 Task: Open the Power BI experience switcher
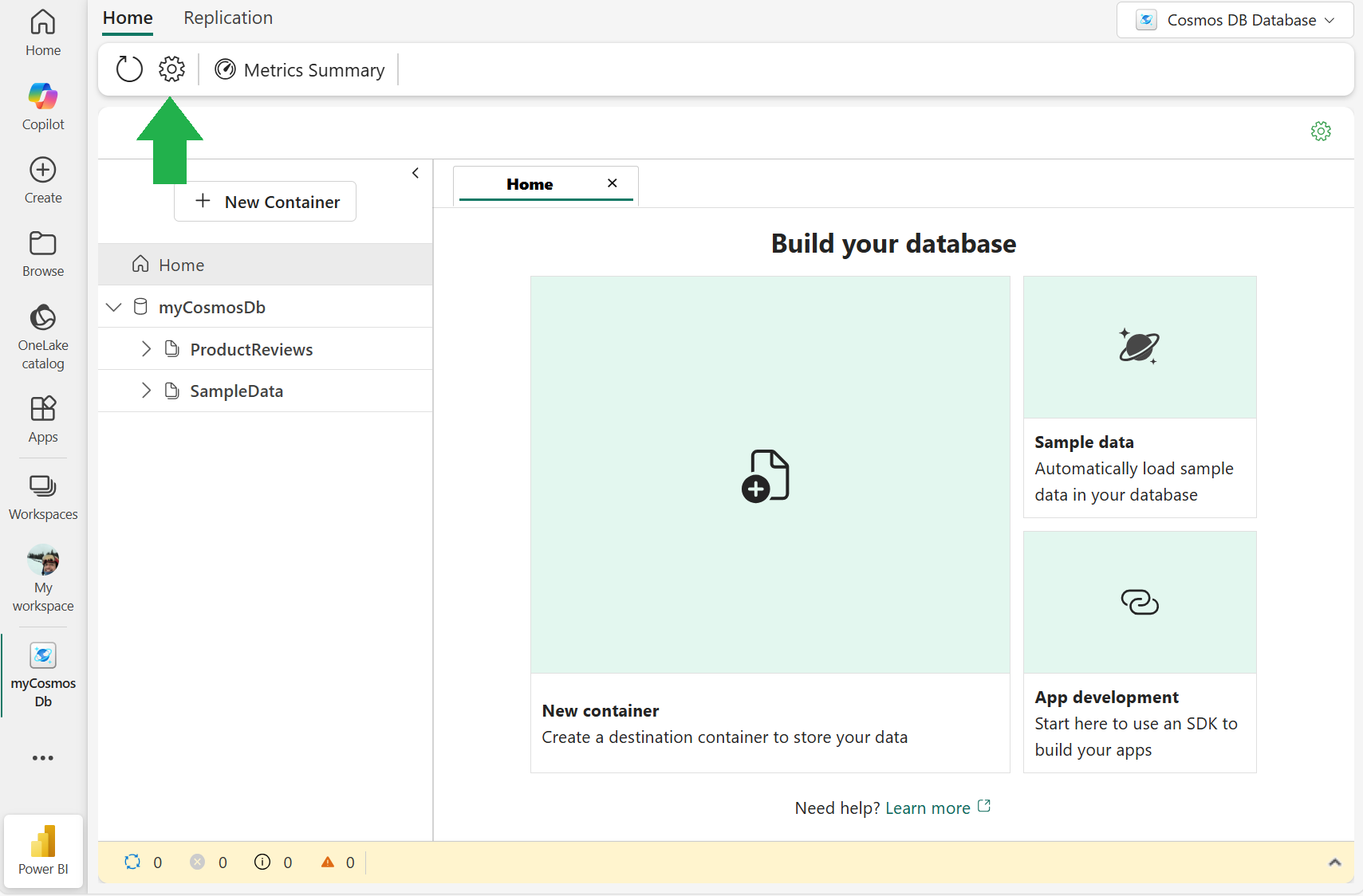43,851
